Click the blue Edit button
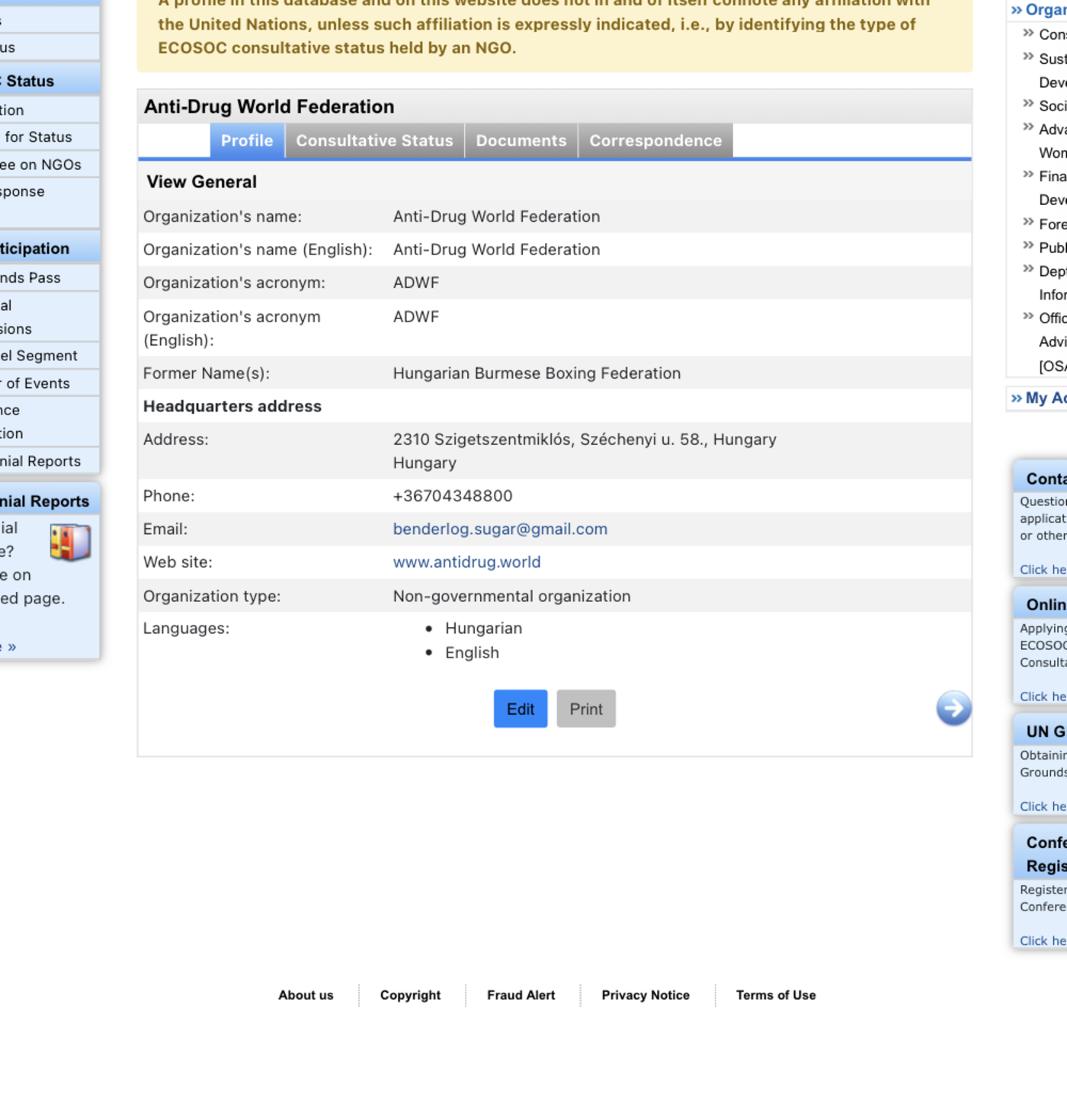 pos(521,709)
